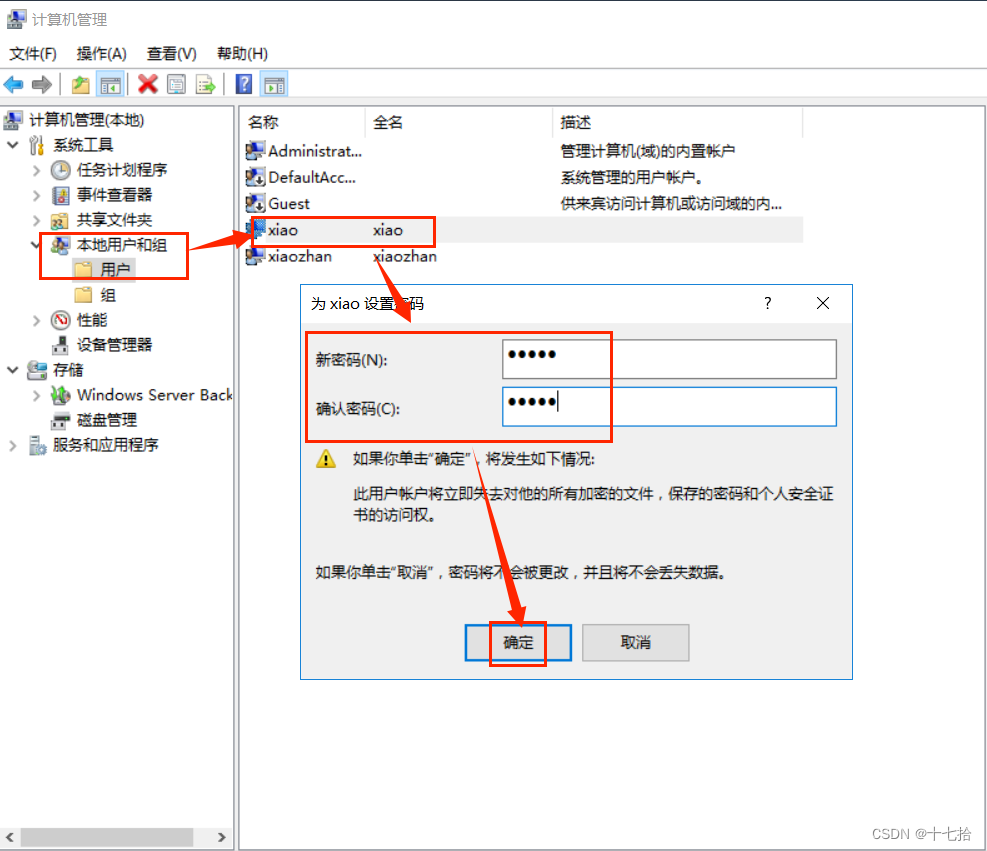Click the properties window toolbar icon

(x=176, y=84)
